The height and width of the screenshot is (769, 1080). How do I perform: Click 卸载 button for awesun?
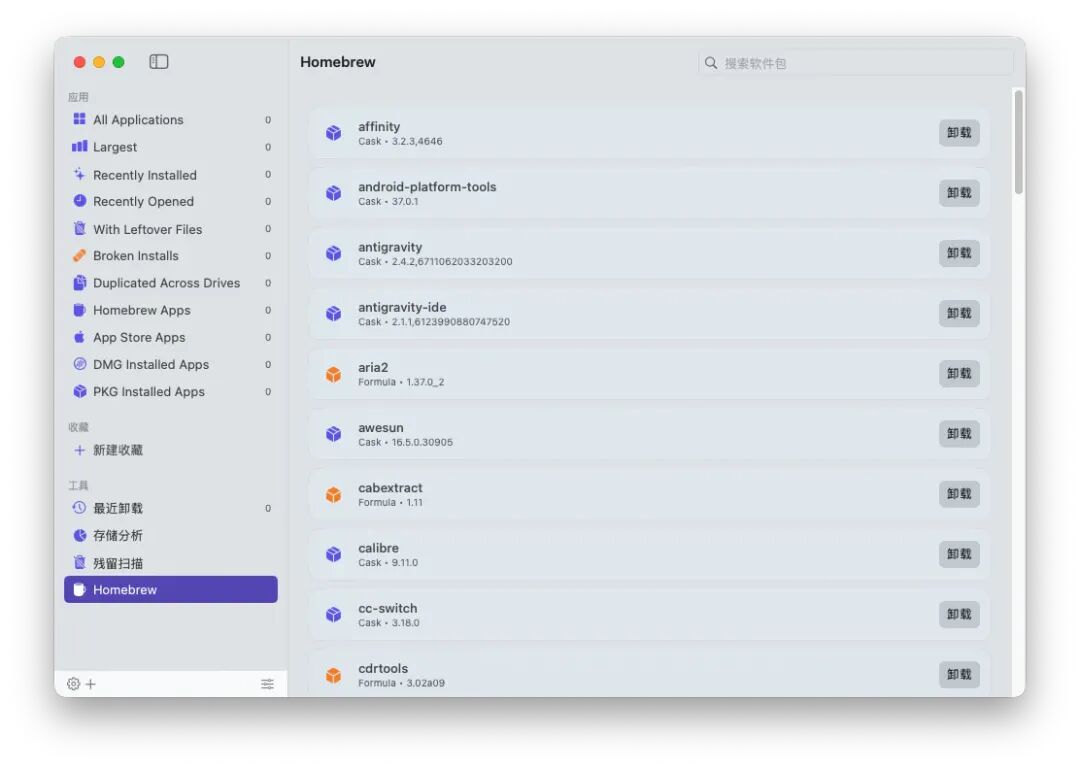click(959, 433)
